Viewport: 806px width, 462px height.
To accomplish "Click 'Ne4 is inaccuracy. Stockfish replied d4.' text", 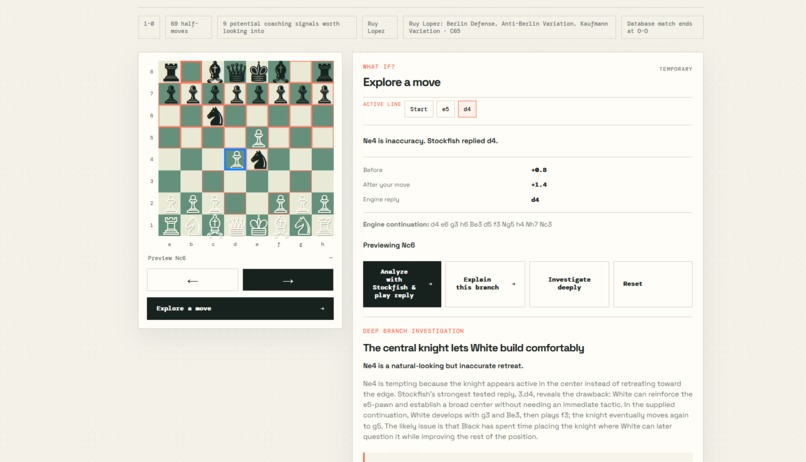I will point(430,141).
